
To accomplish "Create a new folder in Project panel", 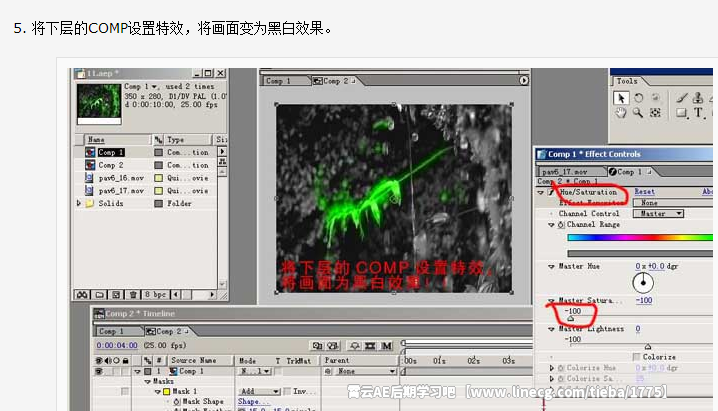I will point(99,295).
